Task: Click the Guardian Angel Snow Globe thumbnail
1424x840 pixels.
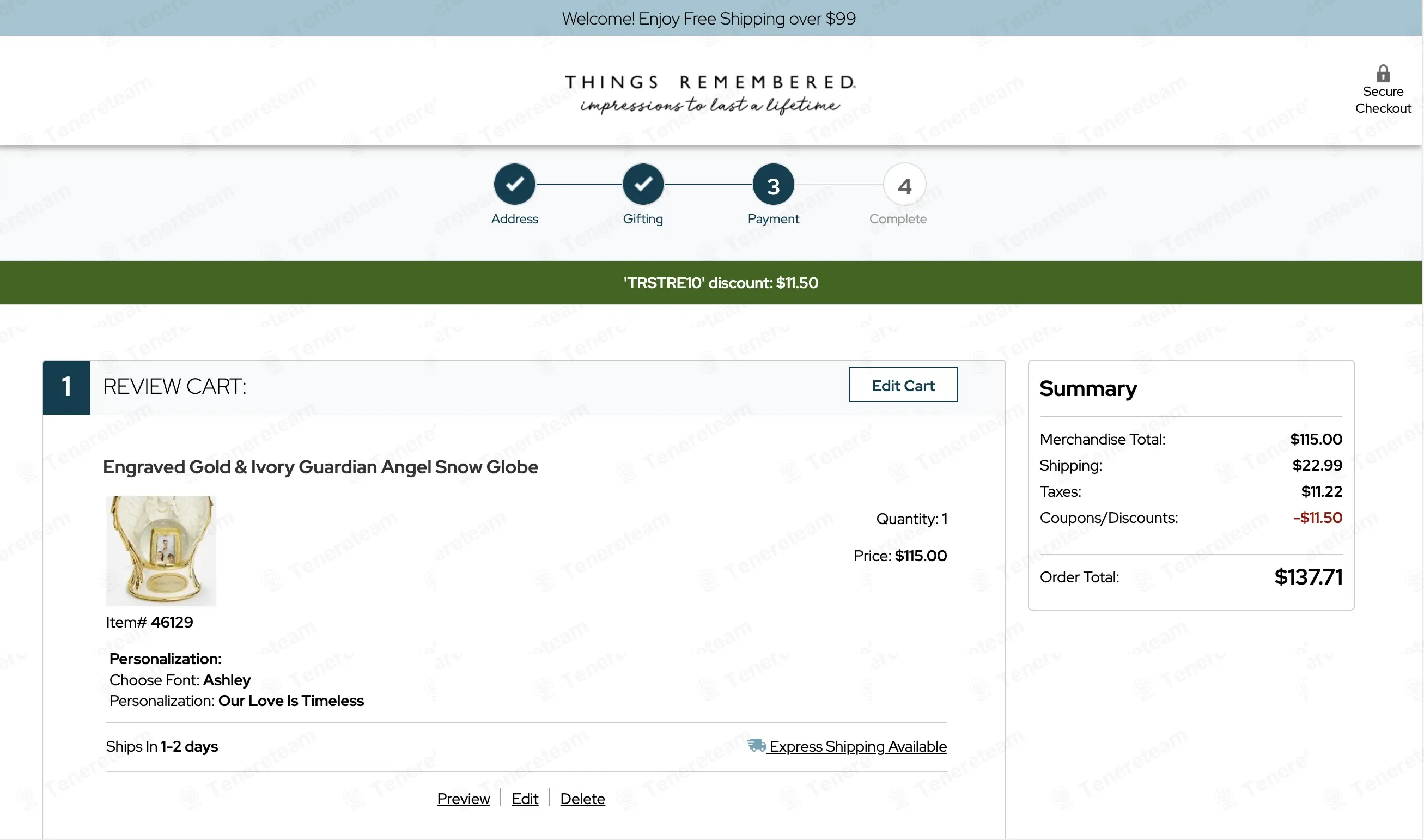Action: coord(161,551)
